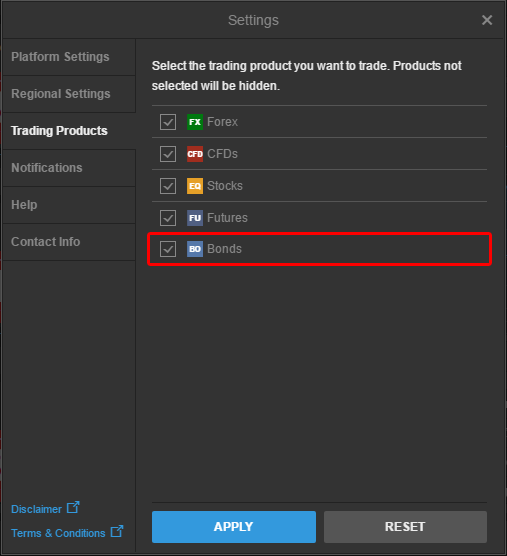The height and width of the screenshot is (556, 507).
Task: Click external-link icon beside Terms & Conditions
Action: (117, 531)
